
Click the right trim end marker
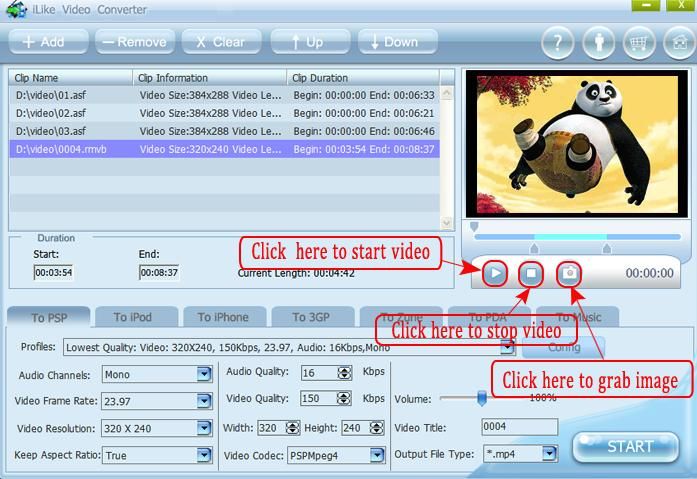[x=606, y=247]
